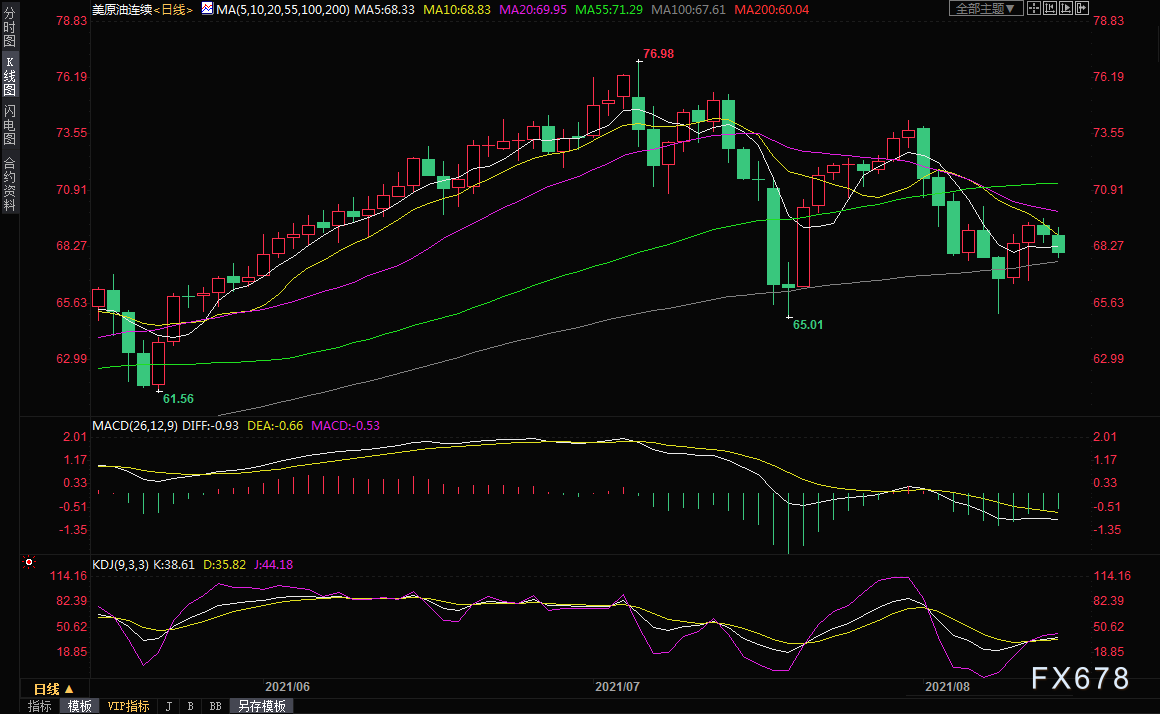Click the 另存模板 button
The height and width of the screenshot is (714, 1160).
point(262,707)
